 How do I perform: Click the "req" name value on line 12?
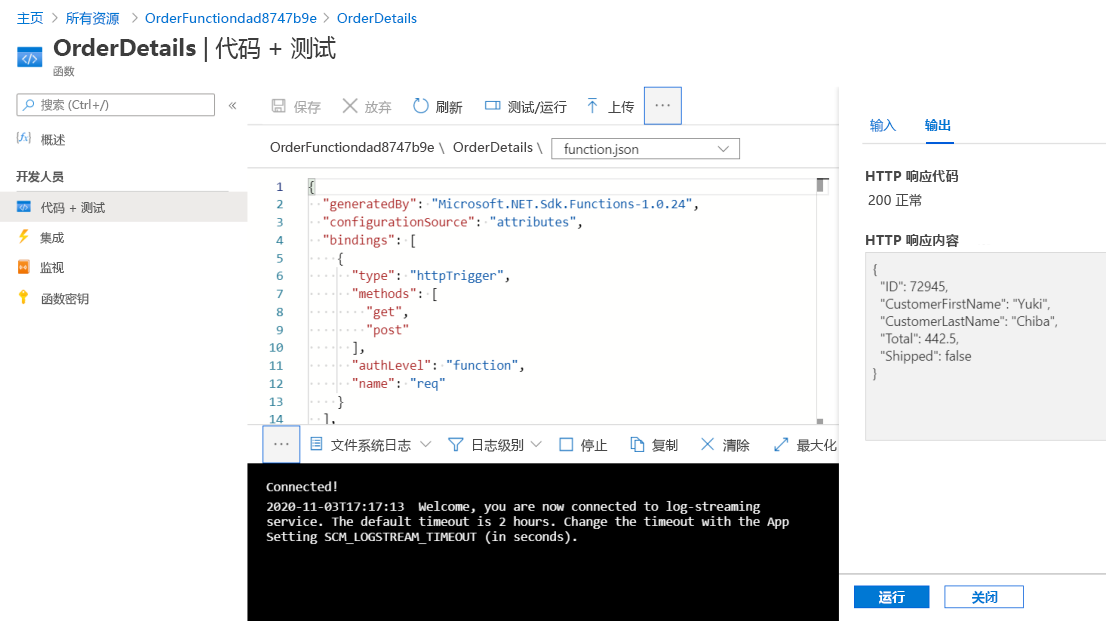427,384
